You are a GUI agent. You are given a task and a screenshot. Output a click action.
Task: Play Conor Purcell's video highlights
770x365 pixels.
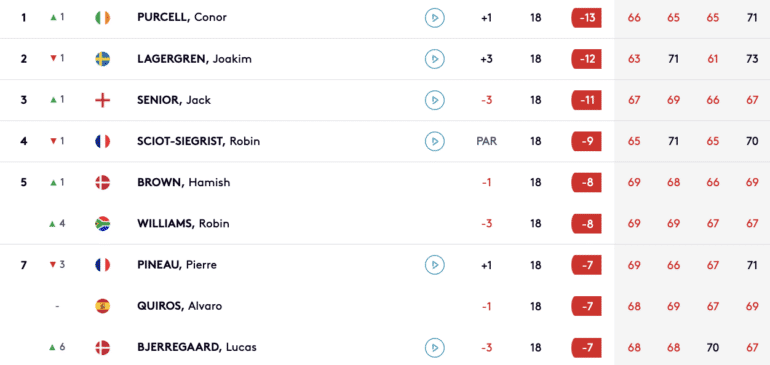click(435, 18)
